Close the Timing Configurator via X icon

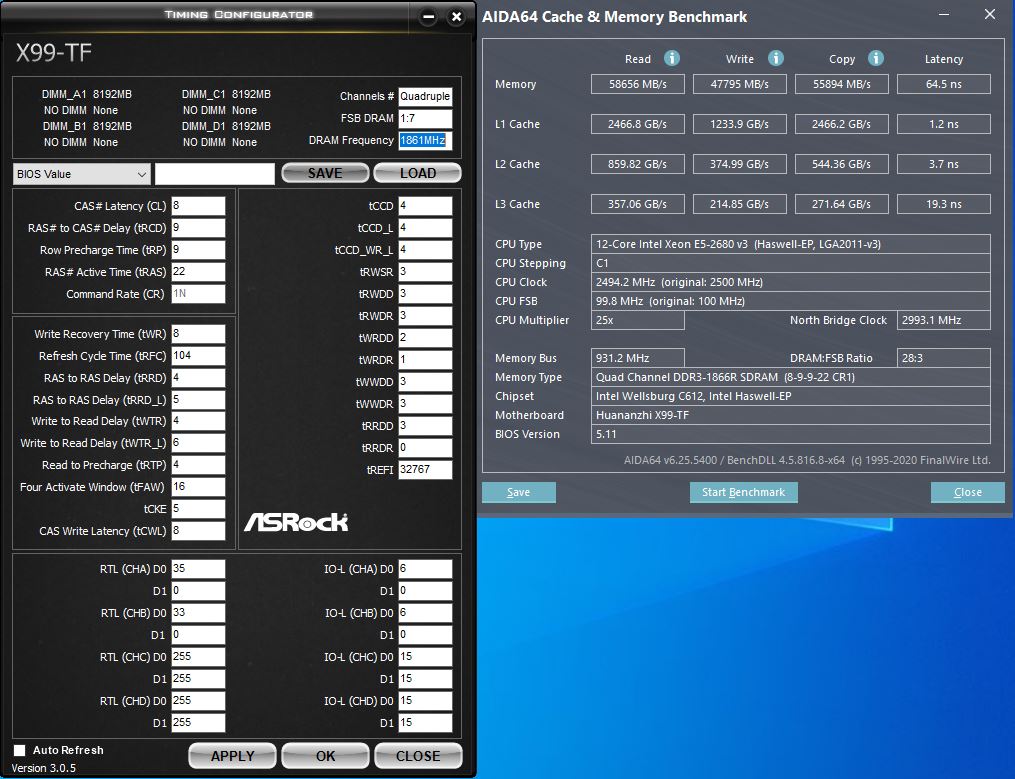pos(456,17)
